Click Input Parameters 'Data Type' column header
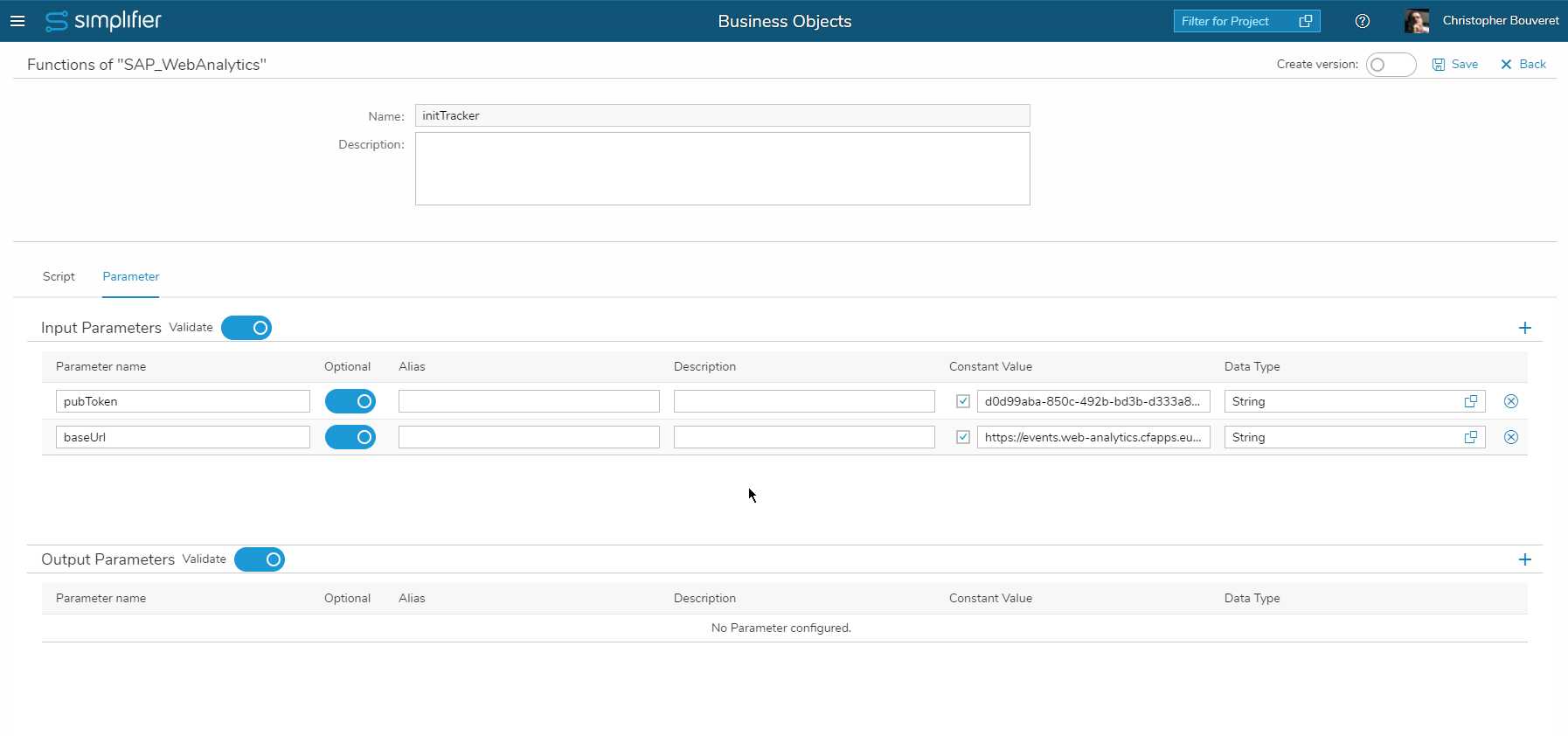Viewport: 1568px width, 736px height. (1252, 366)
